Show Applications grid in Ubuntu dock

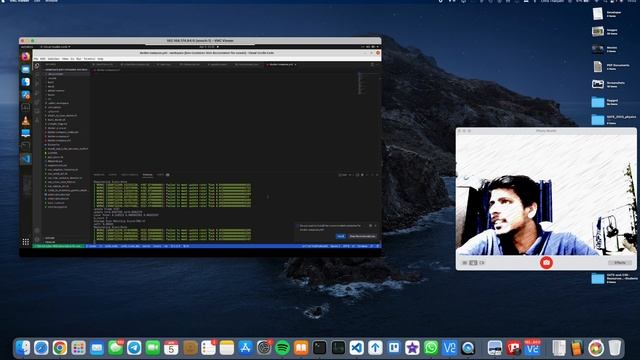tap(25, 242)
